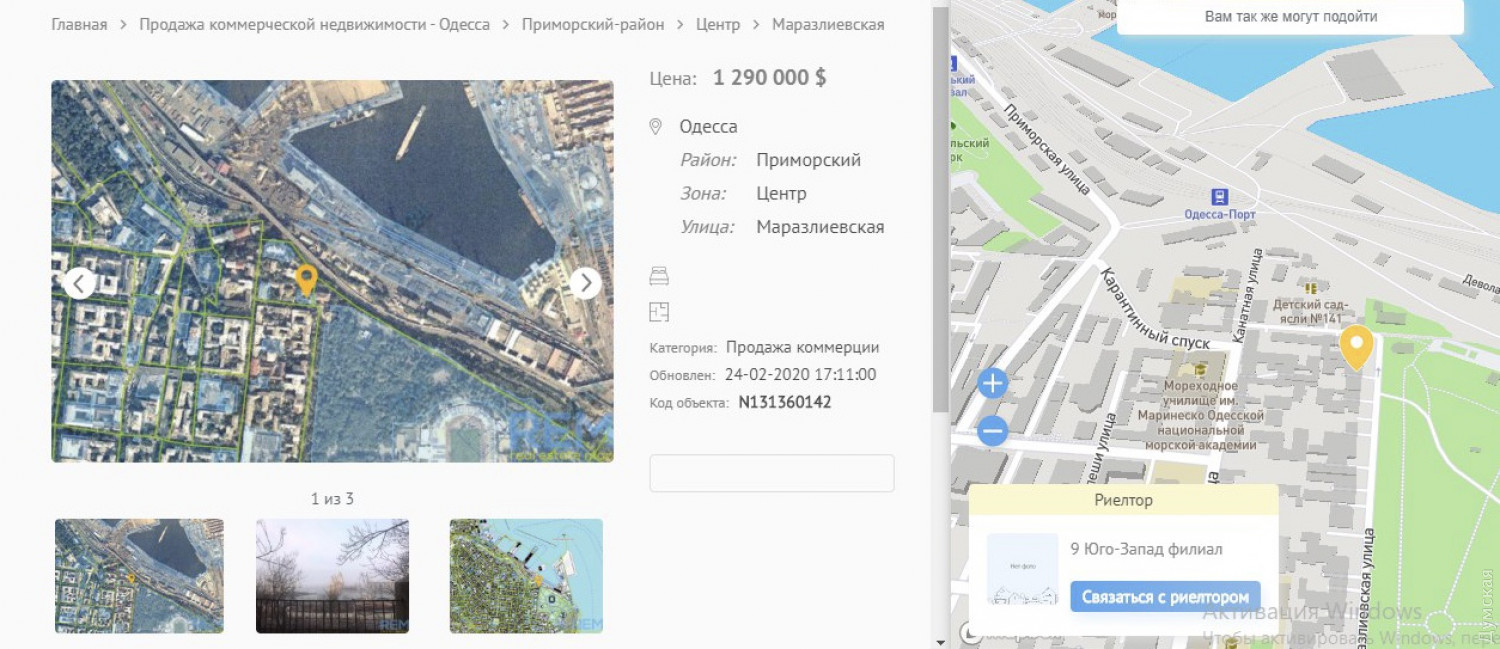Zoom in the map with plus button
The height and width of the screenshot is (649, 1500).
click(x=992, y=383)
